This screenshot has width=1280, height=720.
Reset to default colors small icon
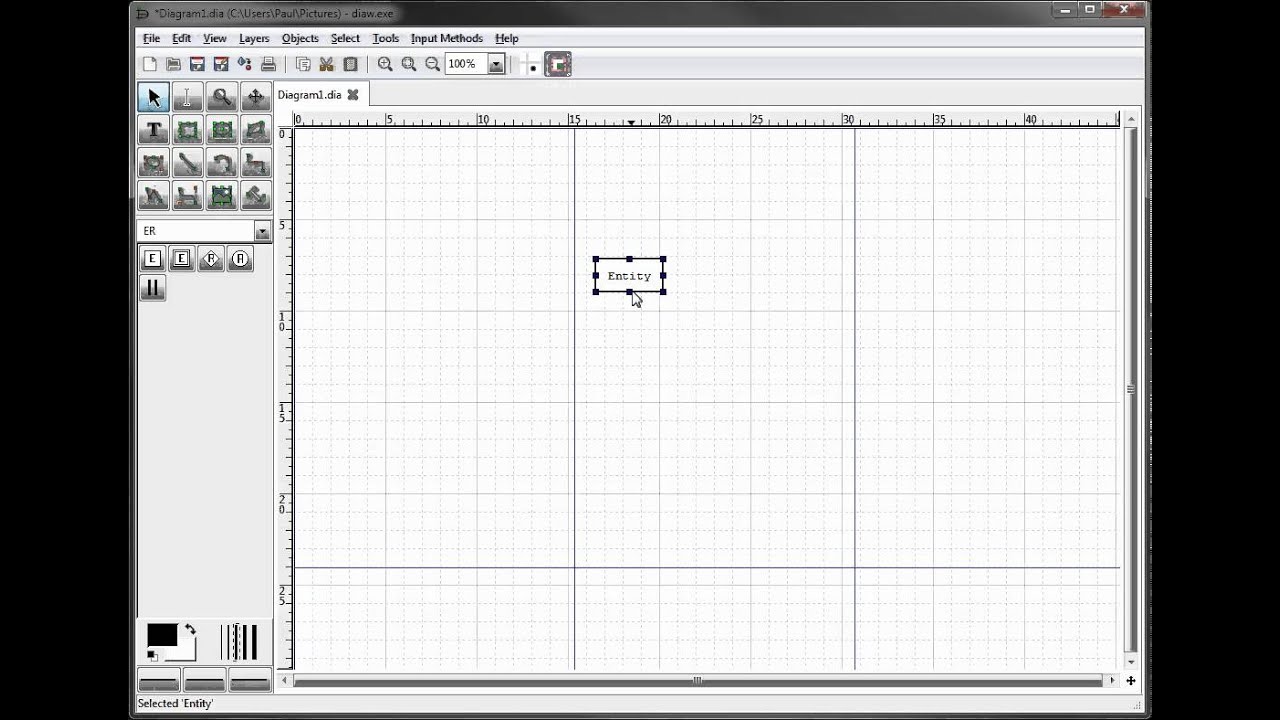click(152, 656)
